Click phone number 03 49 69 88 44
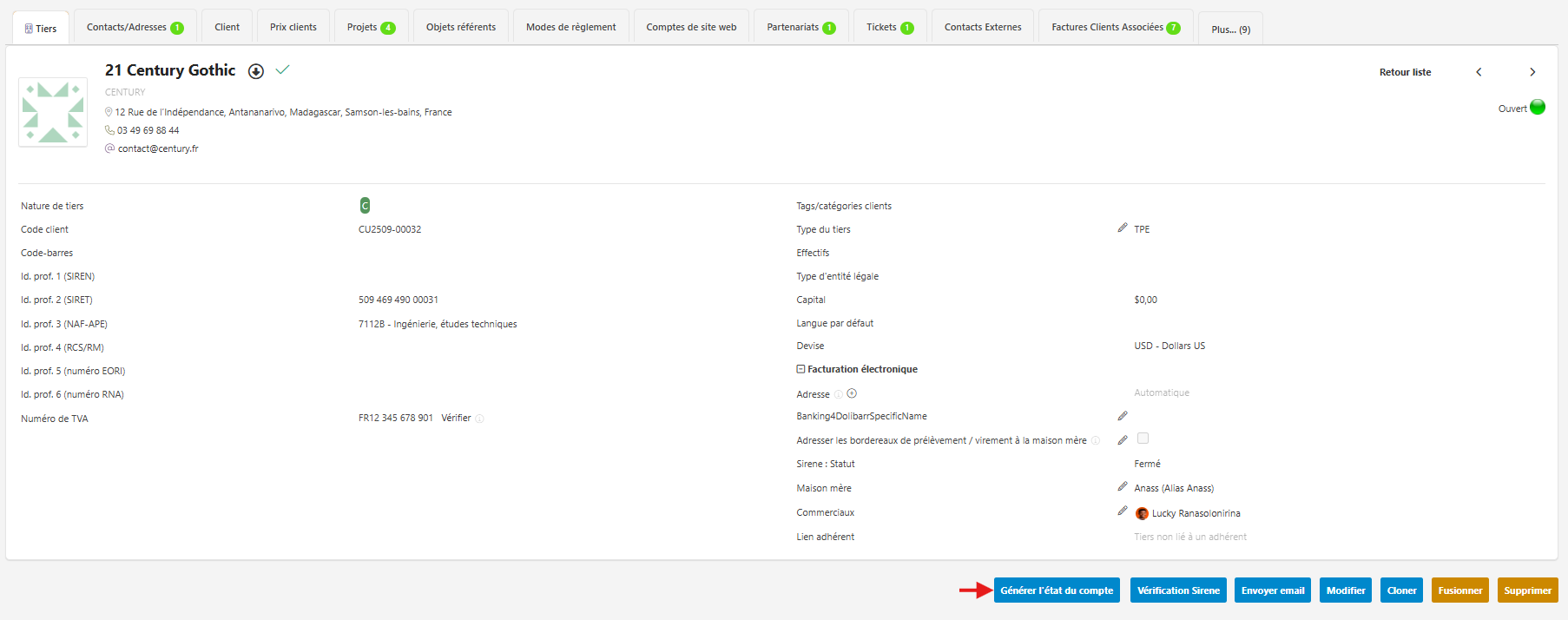 pyautogui.click(x=148, y=130)
